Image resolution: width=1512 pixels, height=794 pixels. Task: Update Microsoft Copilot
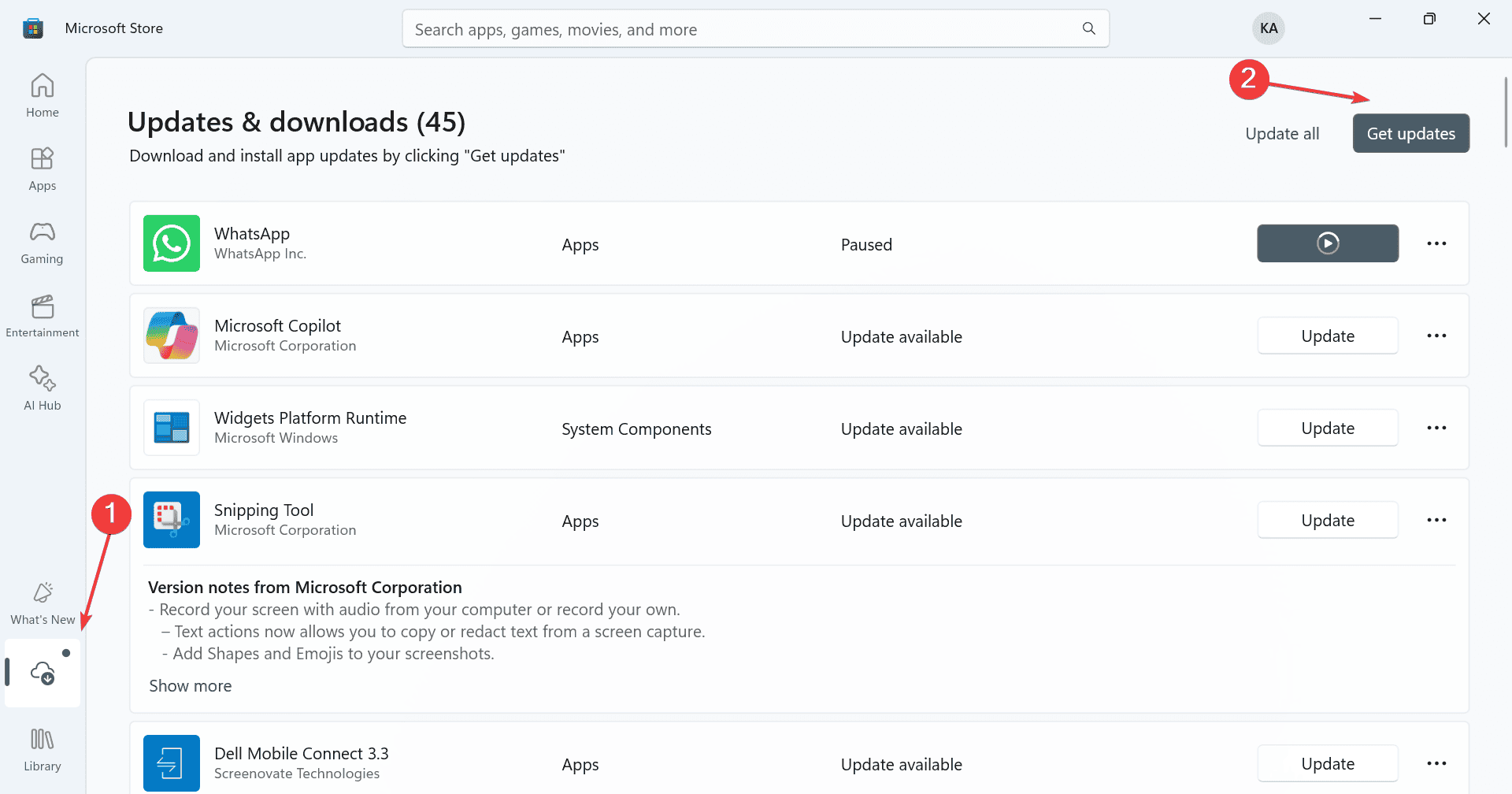[x=1328, y=336]
